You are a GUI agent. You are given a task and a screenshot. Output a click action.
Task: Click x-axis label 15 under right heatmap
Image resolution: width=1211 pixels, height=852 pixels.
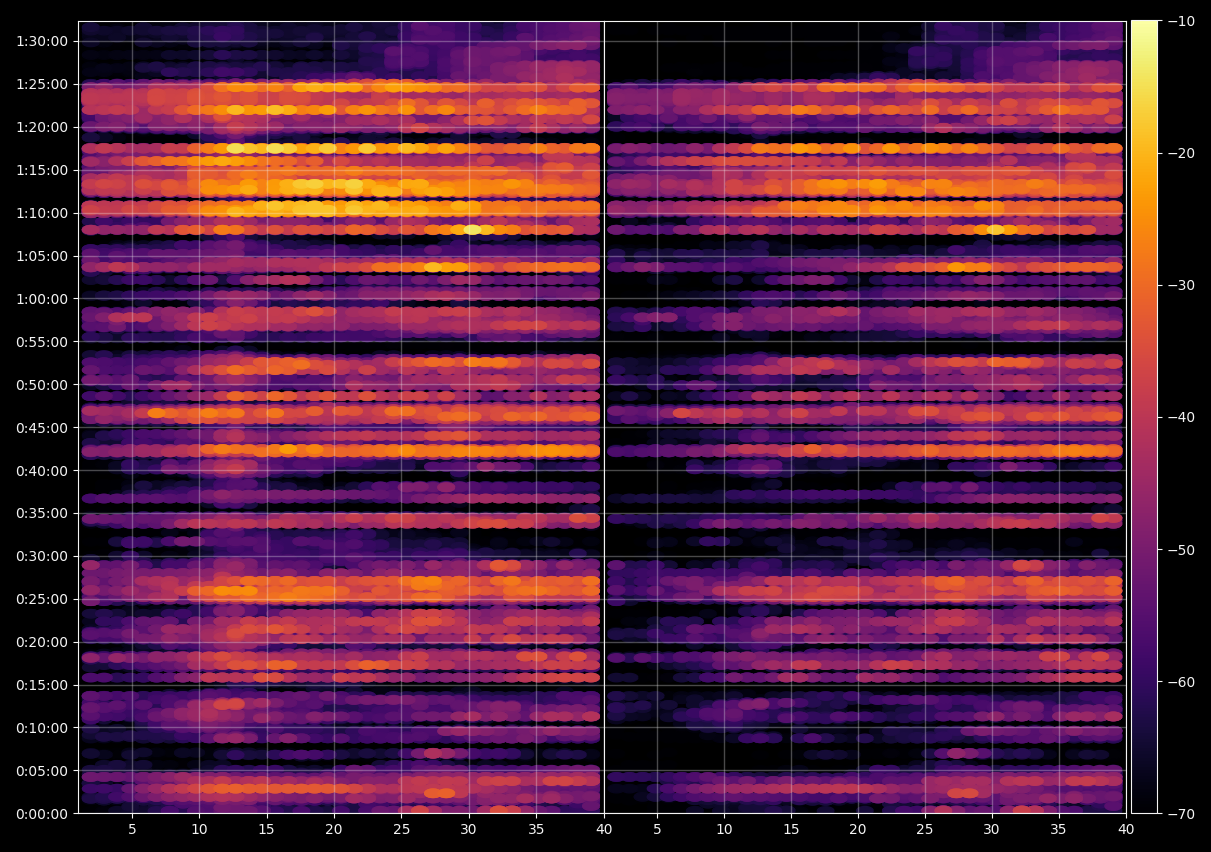[x=791, y=829]
